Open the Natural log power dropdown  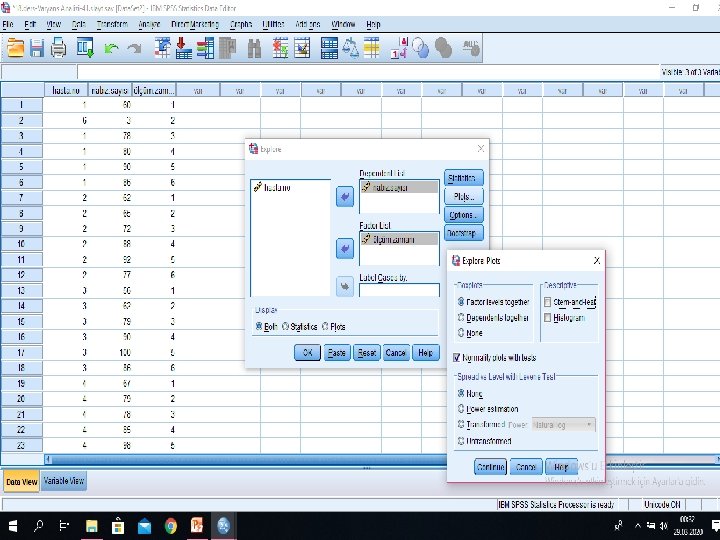(563, 425)
